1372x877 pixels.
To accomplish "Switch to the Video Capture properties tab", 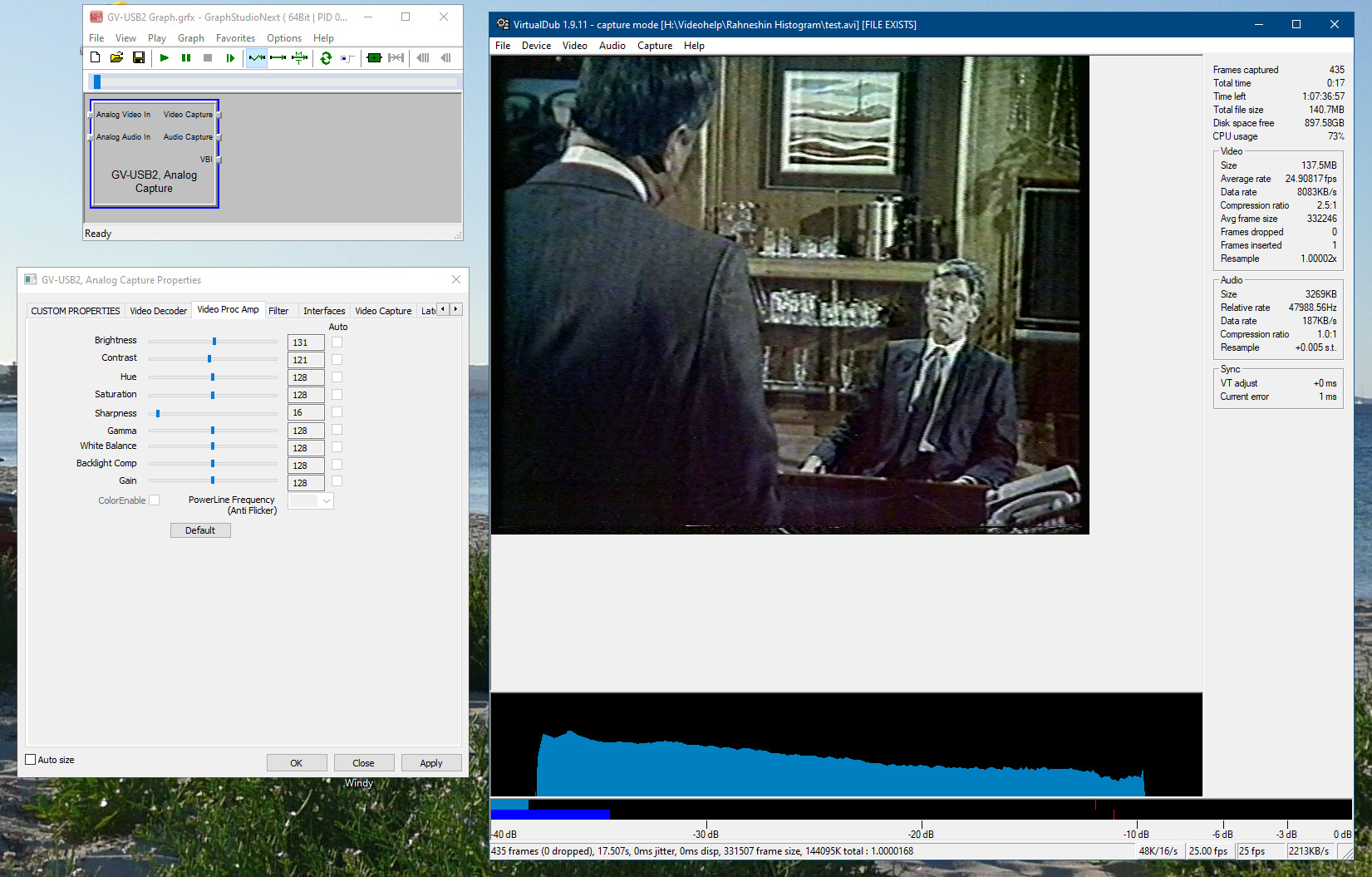I will [383, 311].
